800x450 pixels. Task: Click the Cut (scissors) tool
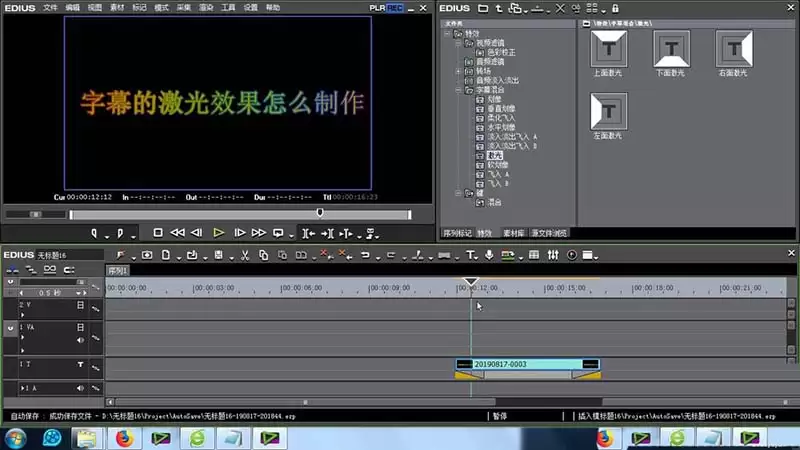[x=245, y=255]
